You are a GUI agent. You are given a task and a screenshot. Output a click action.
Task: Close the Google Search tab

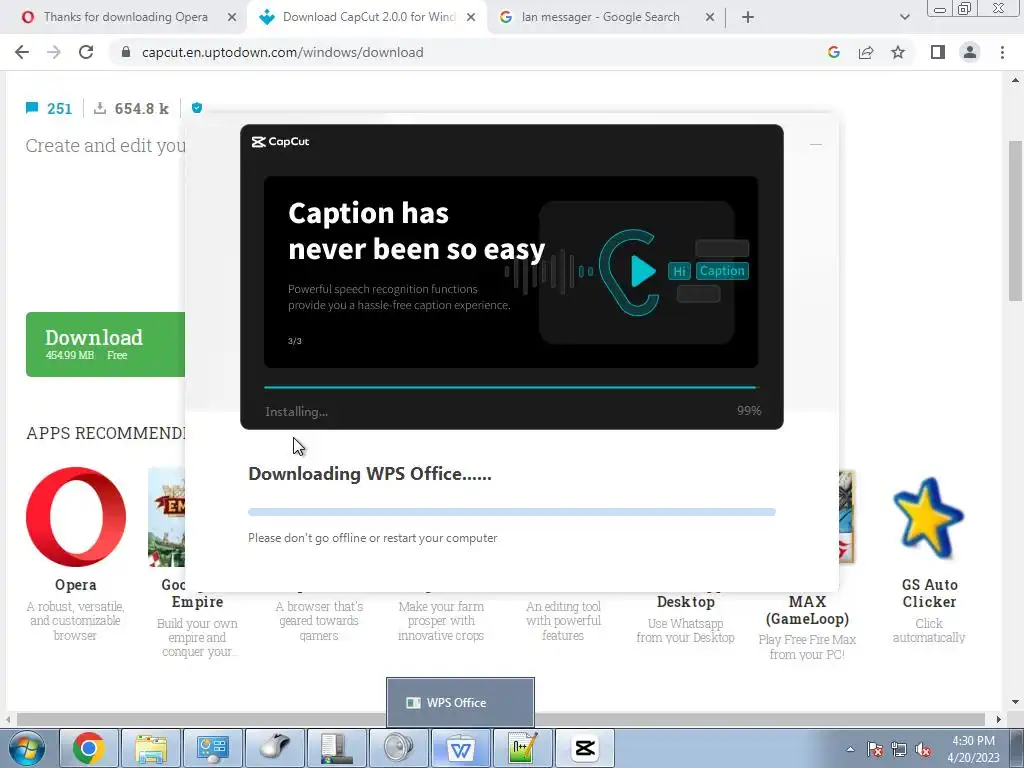coord(710,18)
